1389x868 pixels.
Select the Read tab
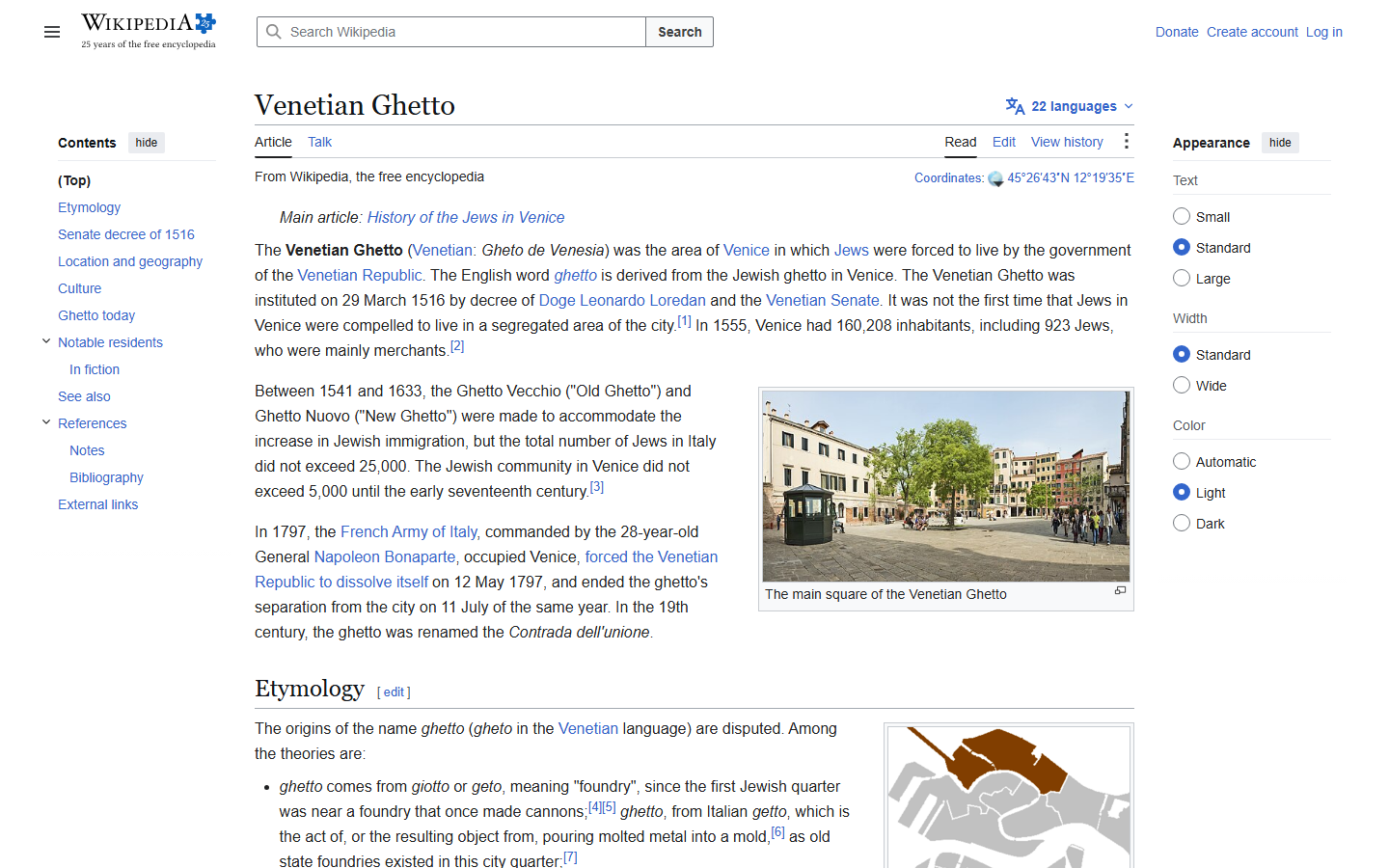click(960, 142)
